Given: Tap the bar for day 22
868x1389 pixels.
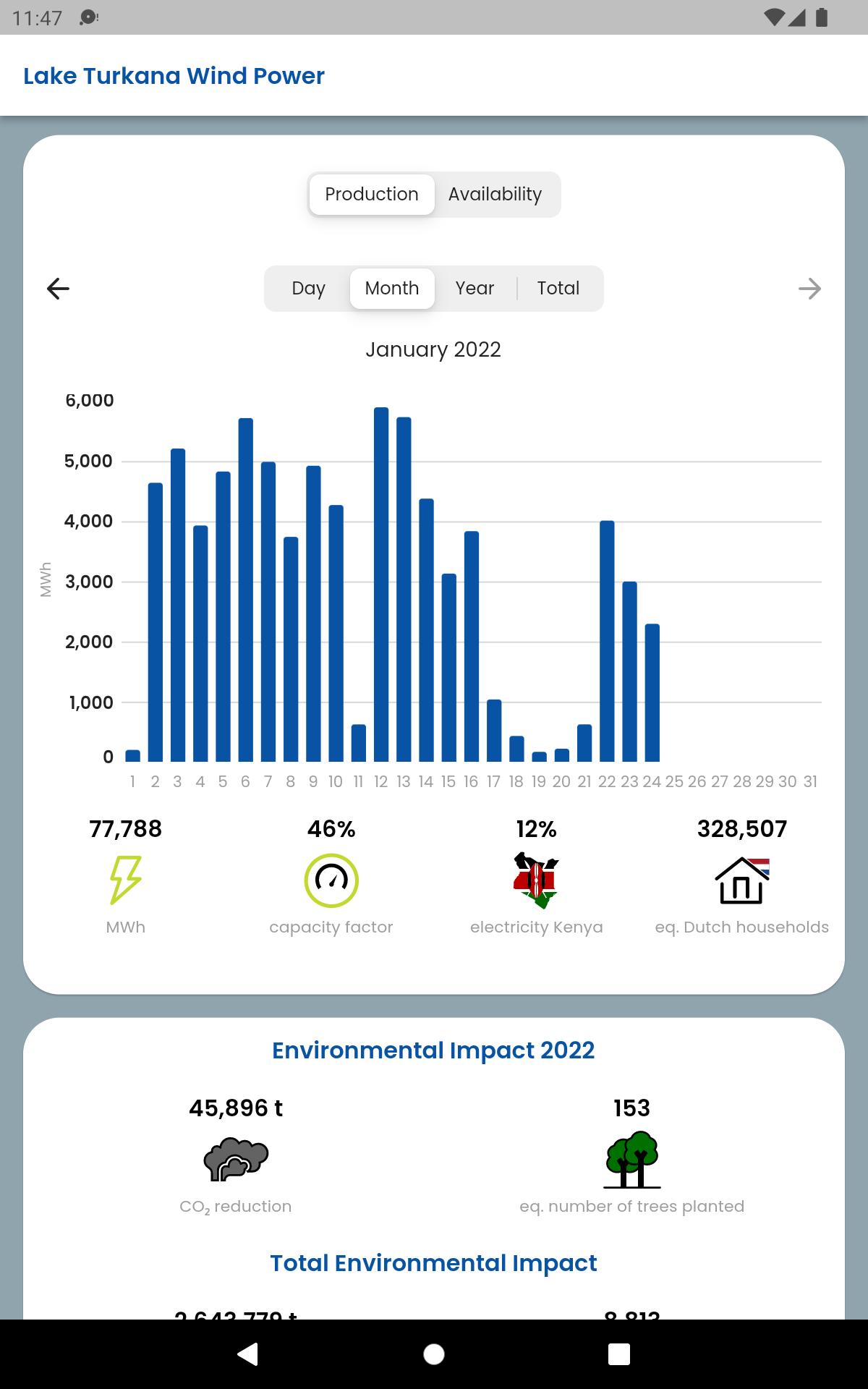Looking at the screenshot, I should click(x=607, y=641).
